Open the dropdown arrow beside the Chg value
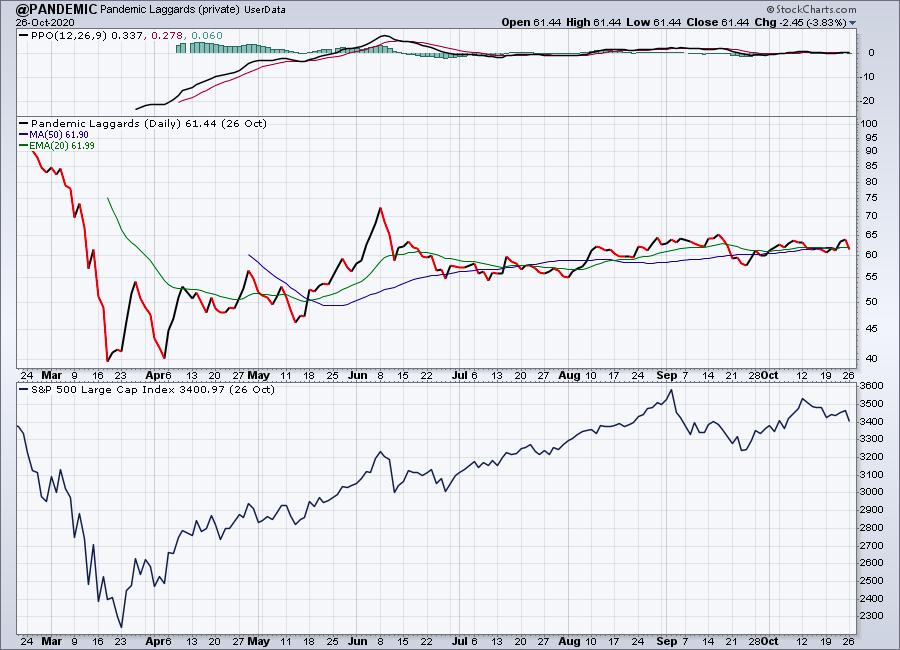Screen dimensions: 900x650 click(852, 23)
